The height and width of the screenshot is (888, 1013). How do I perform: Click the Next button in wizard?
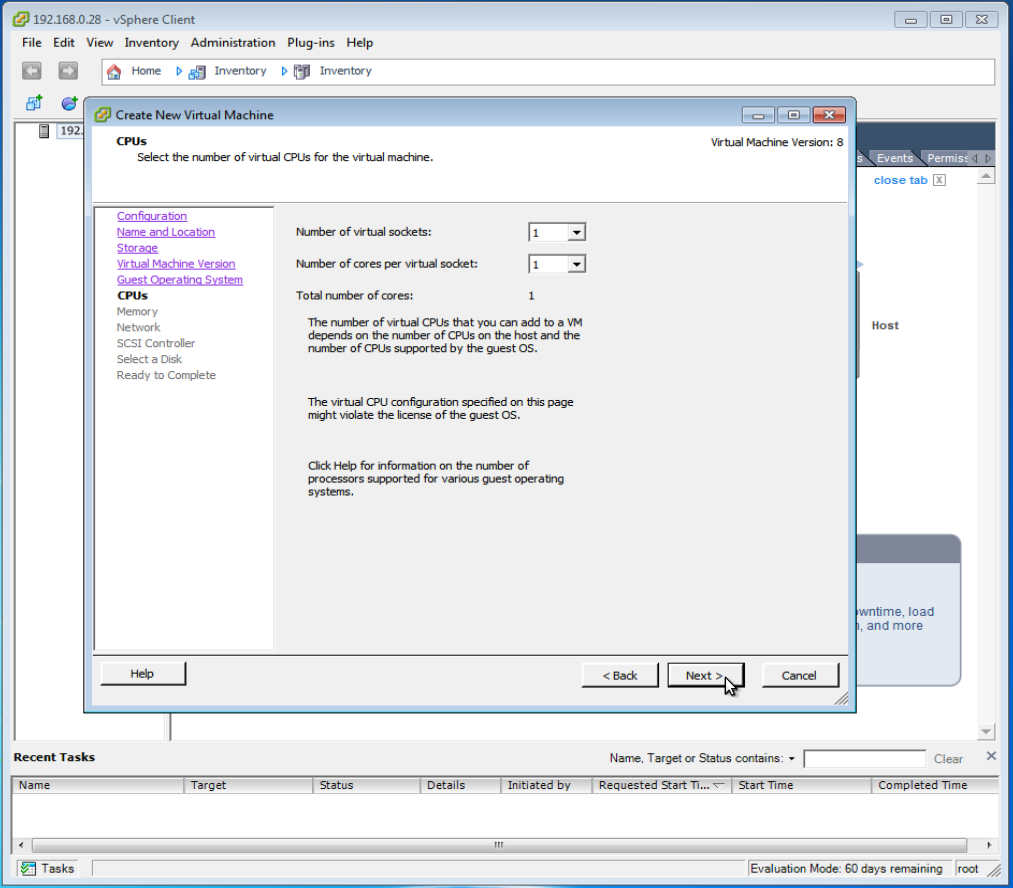(705, 676)
